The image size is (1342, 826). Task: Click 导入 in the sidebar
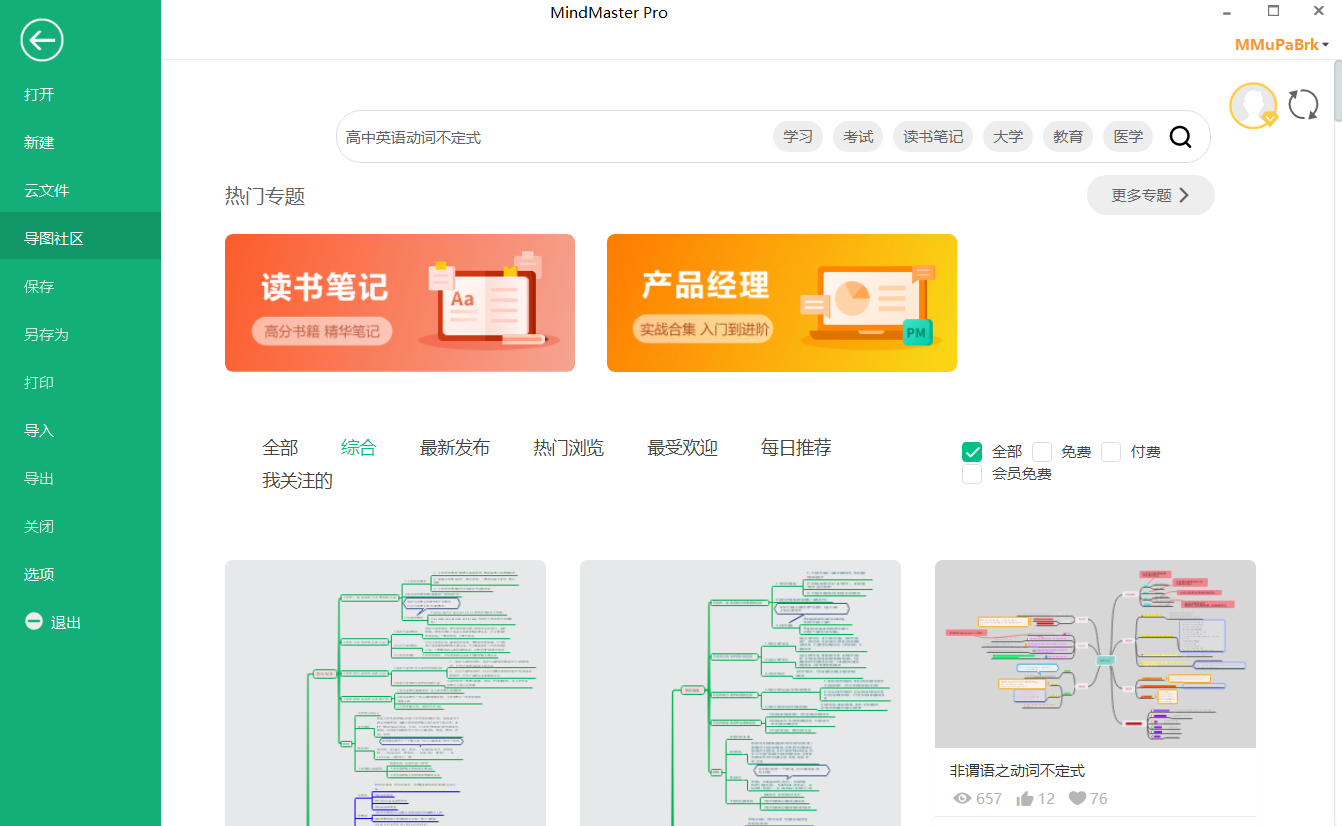pyautogui.click(x=80, y=431)
